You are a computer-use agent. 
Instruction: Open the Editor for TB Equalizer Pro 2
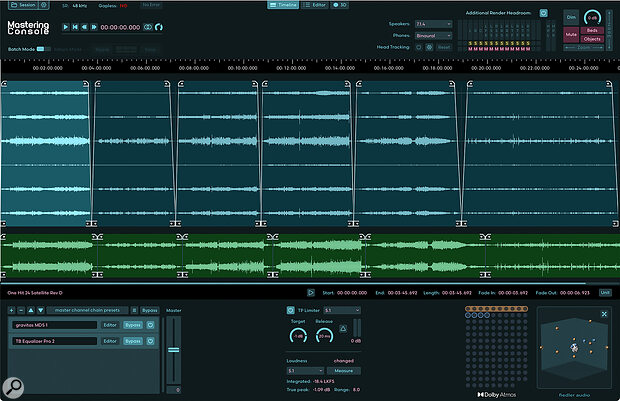click(110, 341)
